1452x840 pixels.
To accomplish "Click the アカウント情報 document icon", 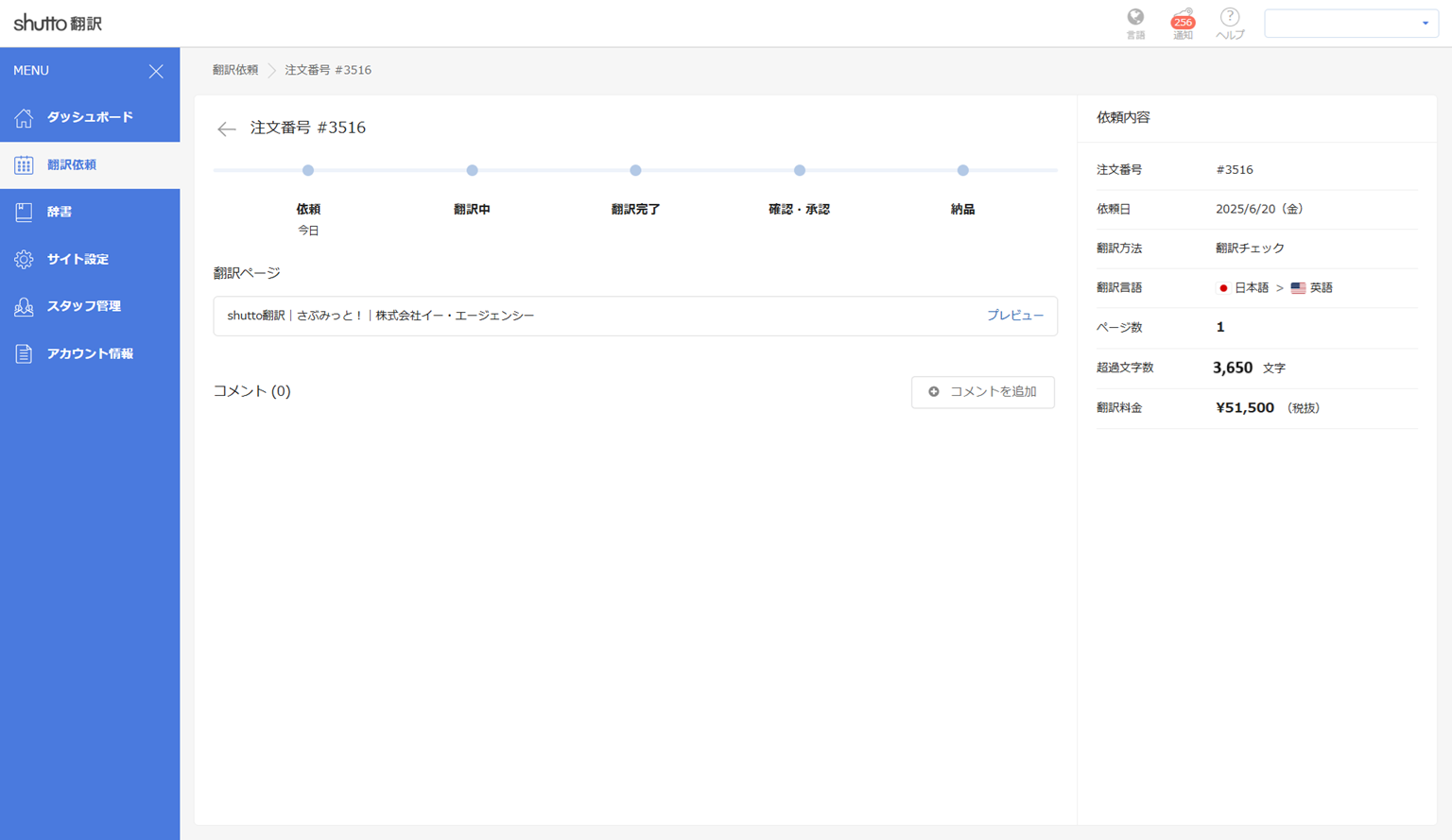I will tap(24, 353).
